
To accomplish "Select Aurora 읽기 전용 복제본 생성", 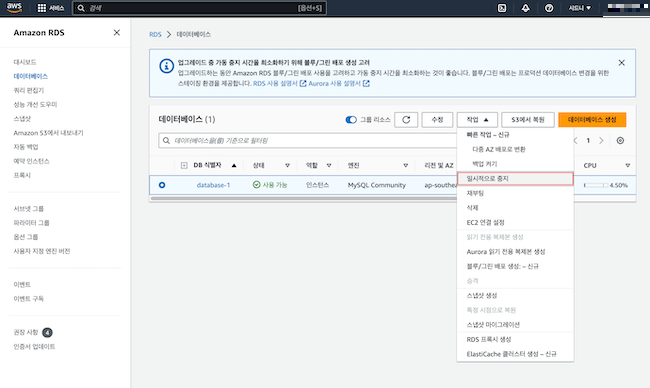I will (x=515, y=252).
